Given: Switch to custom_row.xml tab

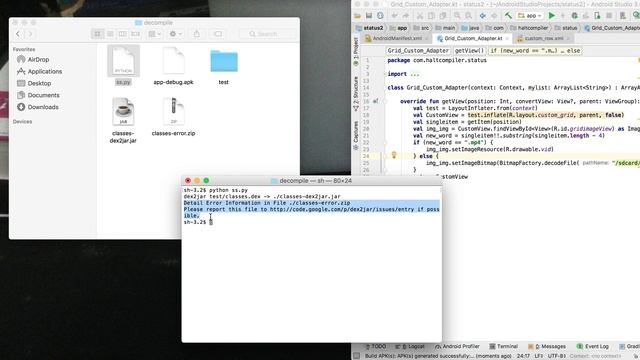Looking at the screenshot, I should coord(544,38).
